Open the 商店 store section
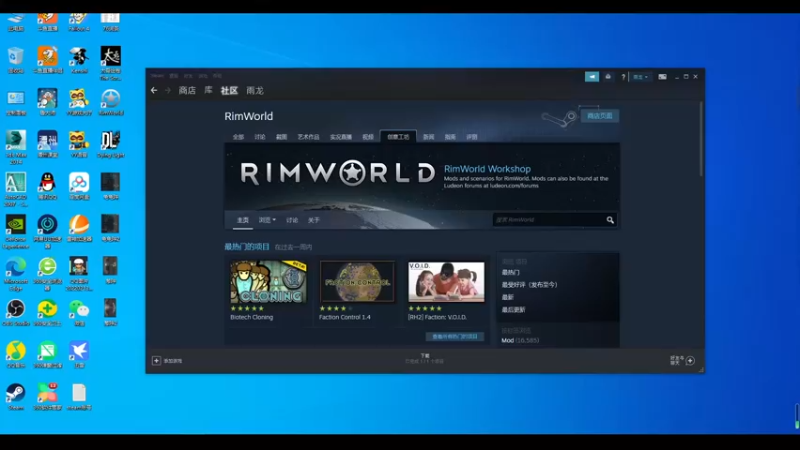 click(187, 90)
